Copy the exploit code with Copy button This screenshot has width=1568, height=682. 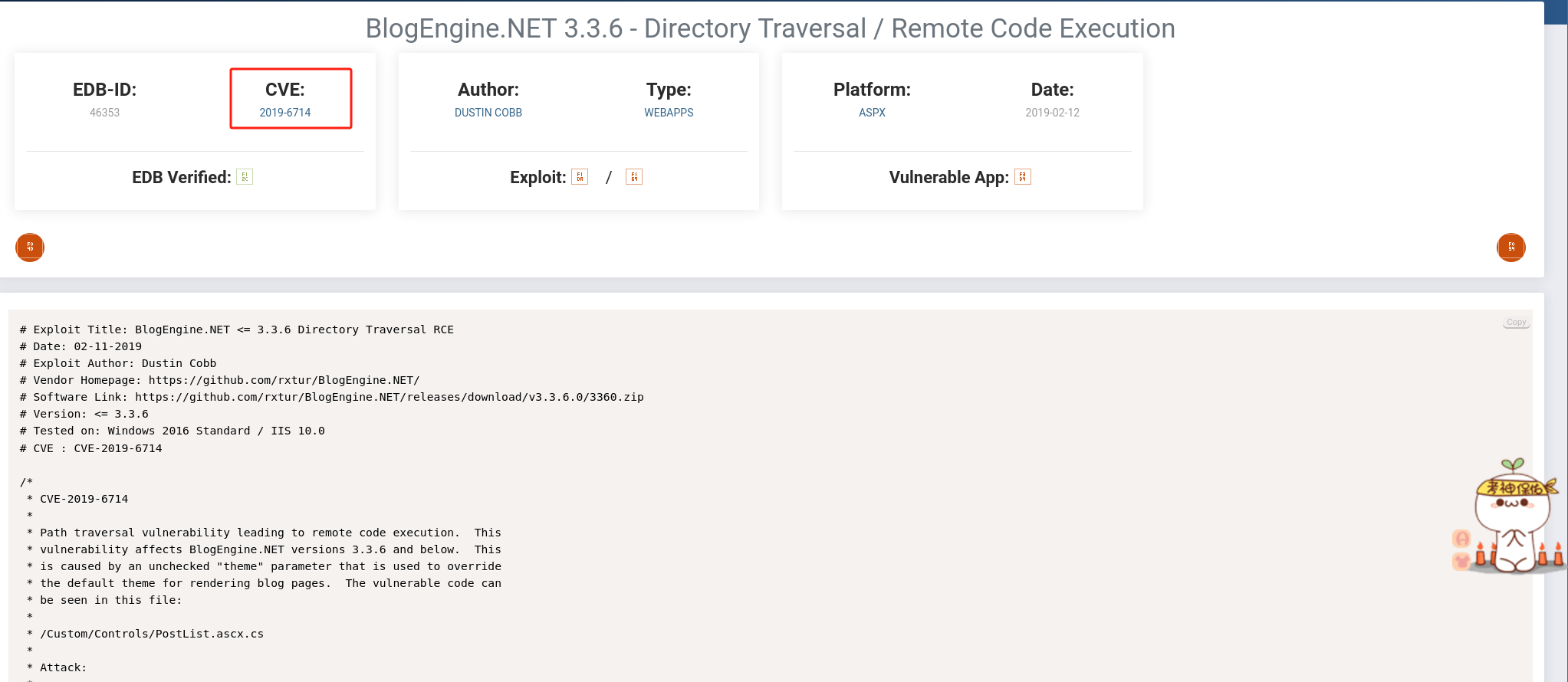tap(1516, 323)
